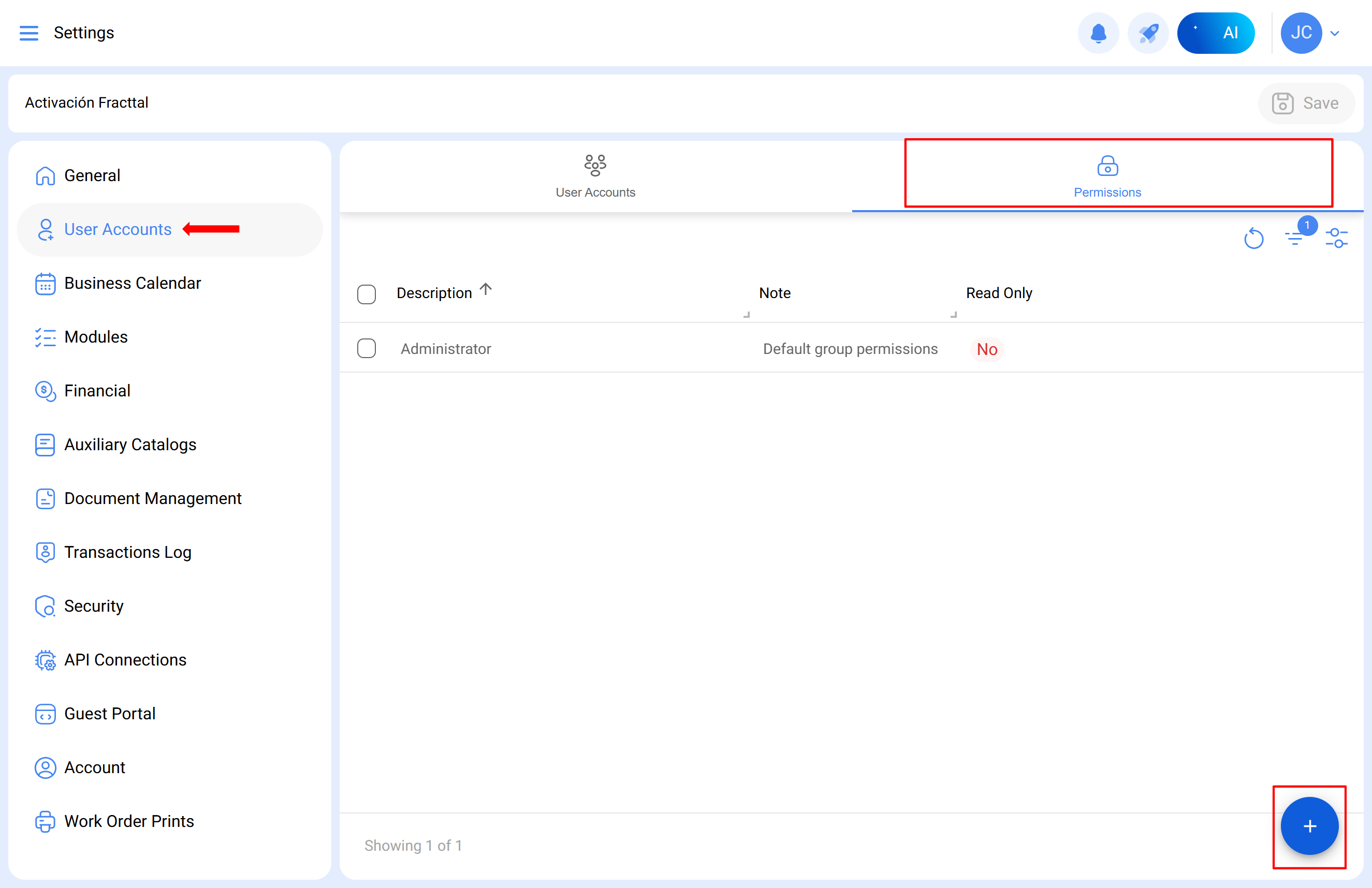
Task: Open the hamburger navigation menu
Action: coord(29,33)
